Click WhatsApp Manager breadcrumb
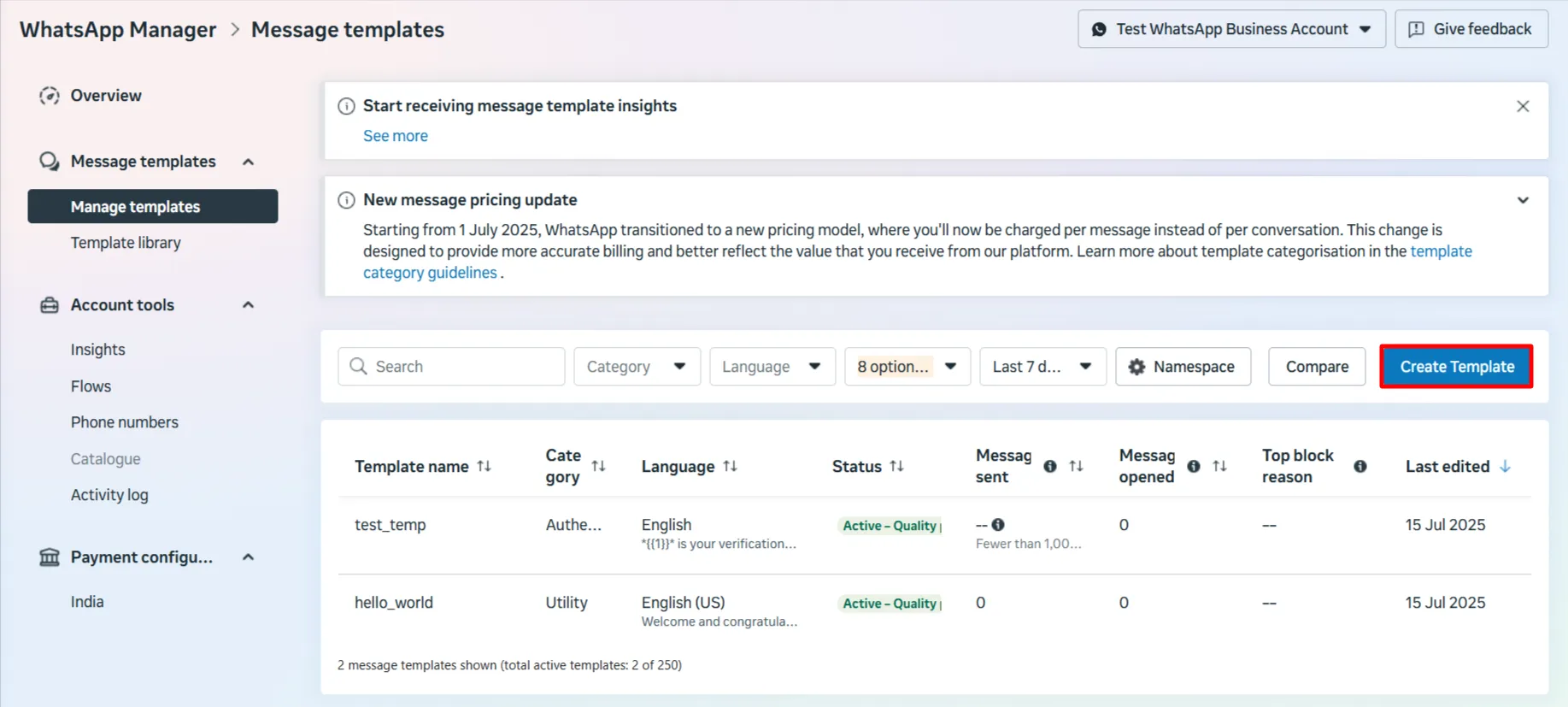1568x707 pixels. point(118,30)
